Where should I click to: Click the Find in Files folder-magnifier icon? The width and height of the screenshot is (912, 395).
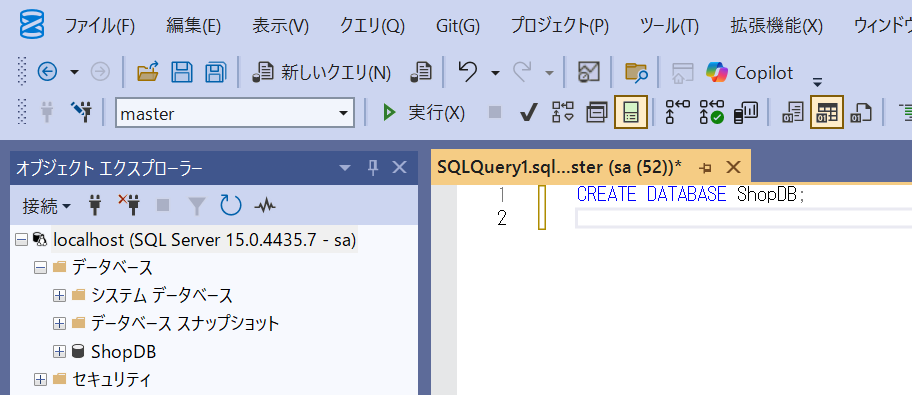click(x=636, y=73)
